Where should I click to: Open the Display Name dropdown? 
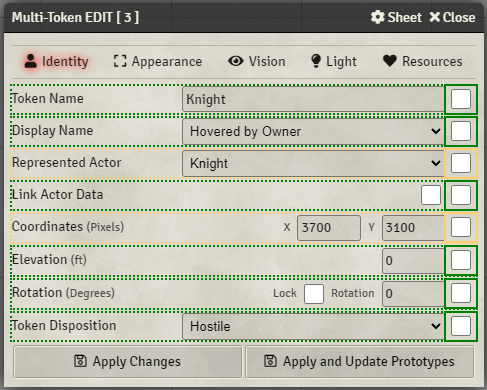(x=313, y=131)
